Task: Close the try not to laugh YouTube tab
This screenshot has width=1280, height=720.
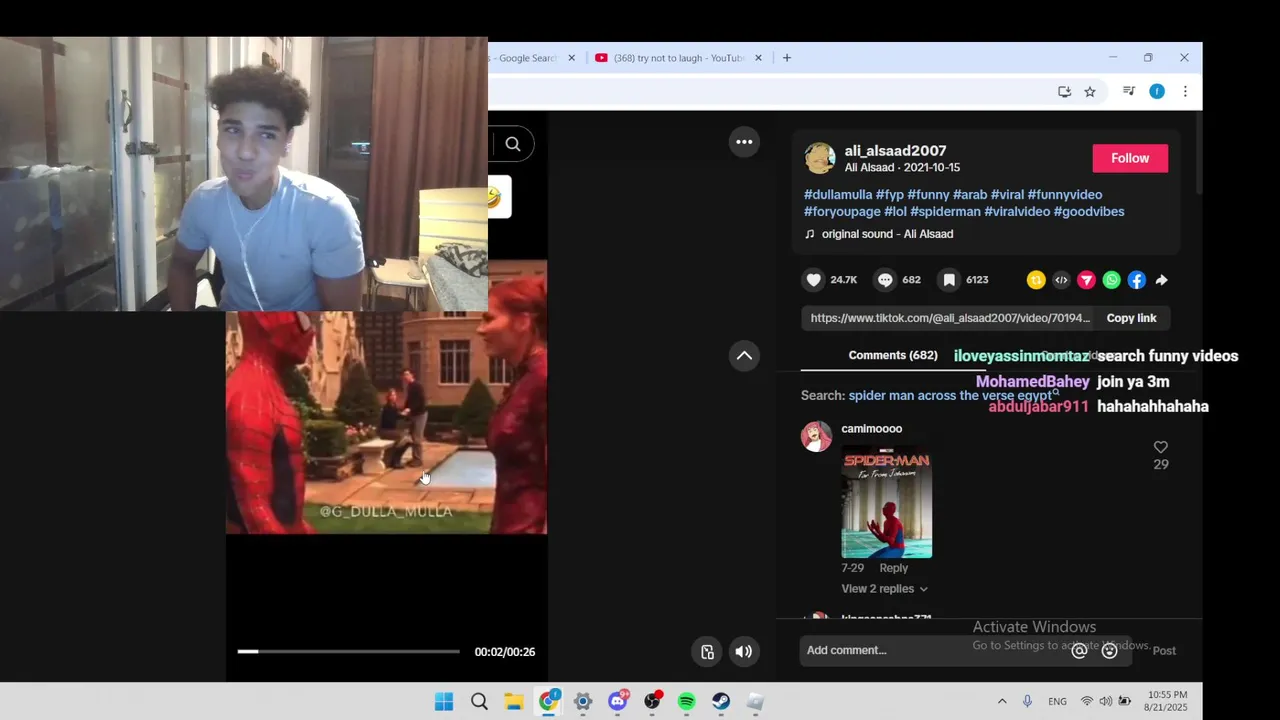Action: (x=758, y=58)
